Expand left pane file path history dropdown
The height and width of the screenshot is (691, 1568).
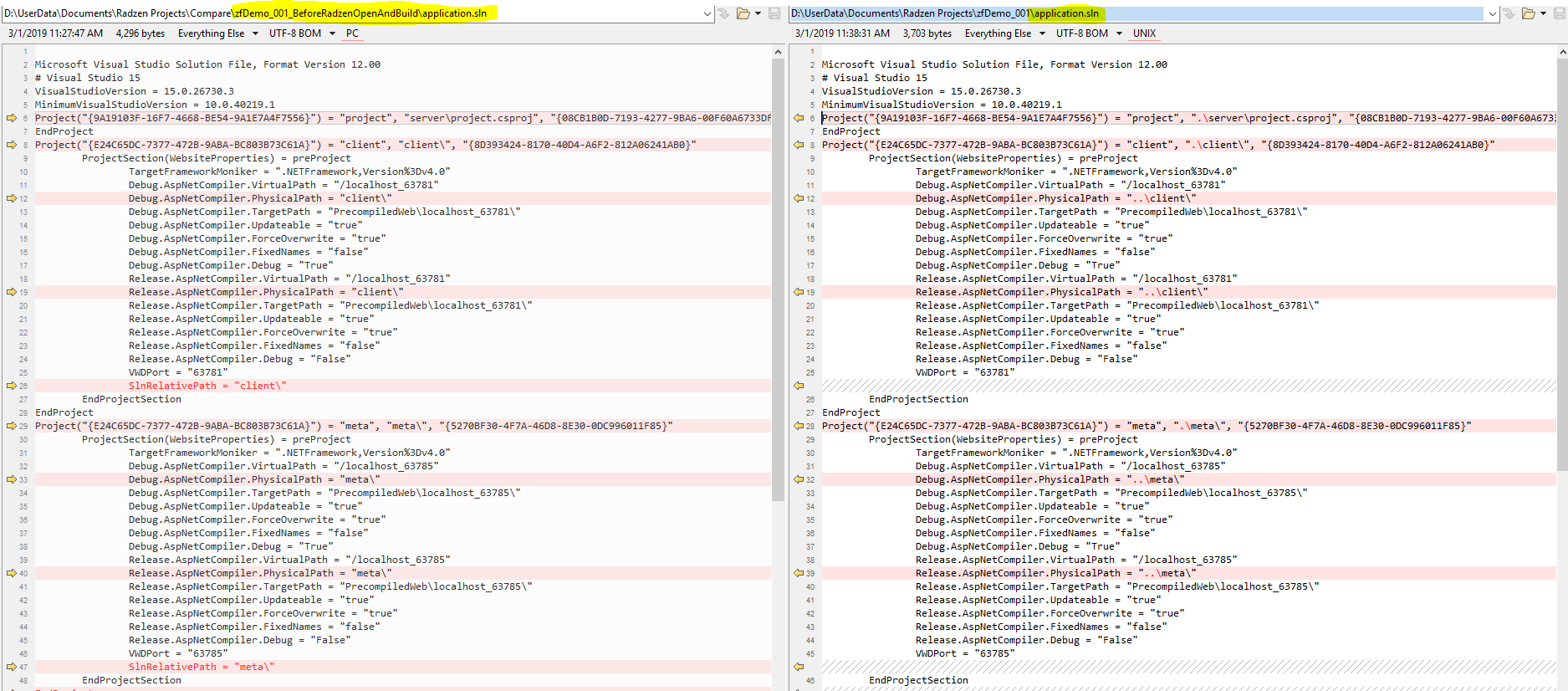[x=707, y=13]
